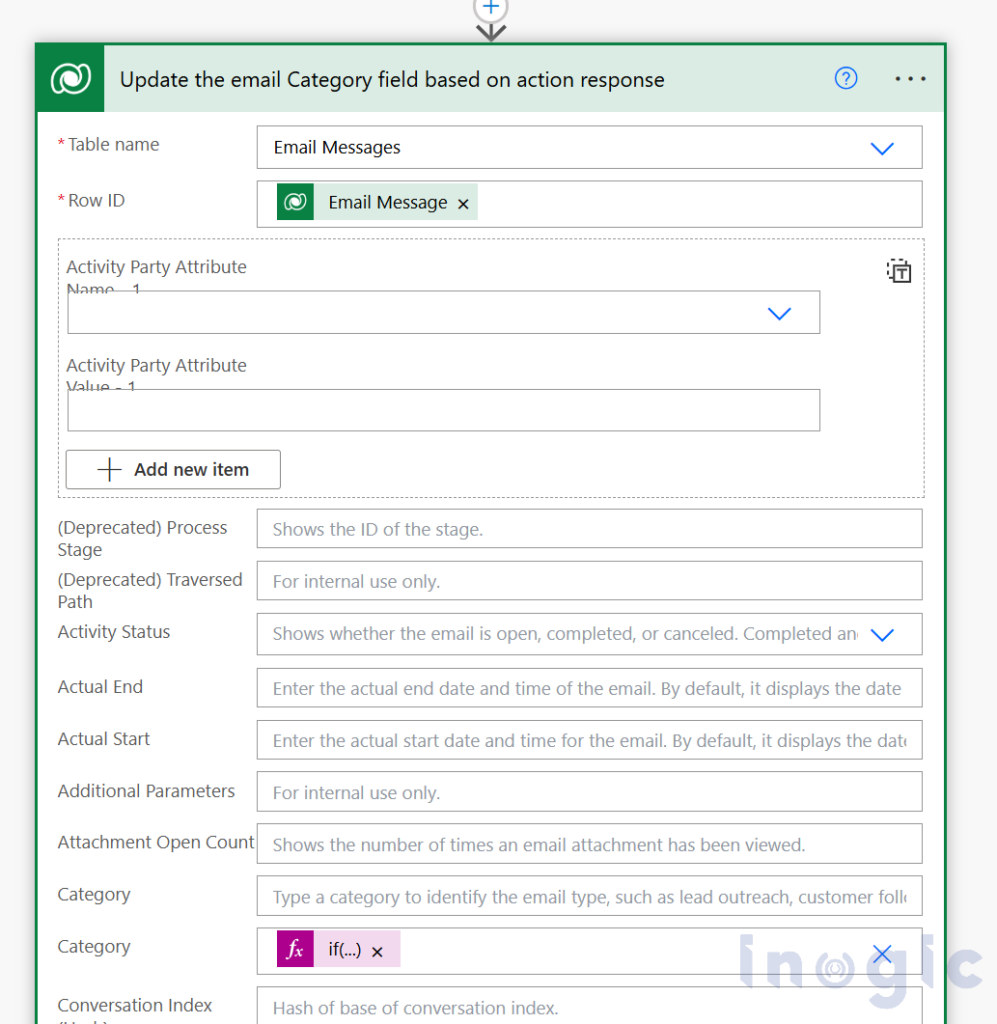Viewport: 997px width, 1024px height.
Task: Click the Attachment Open Count field
Action: 588,844
